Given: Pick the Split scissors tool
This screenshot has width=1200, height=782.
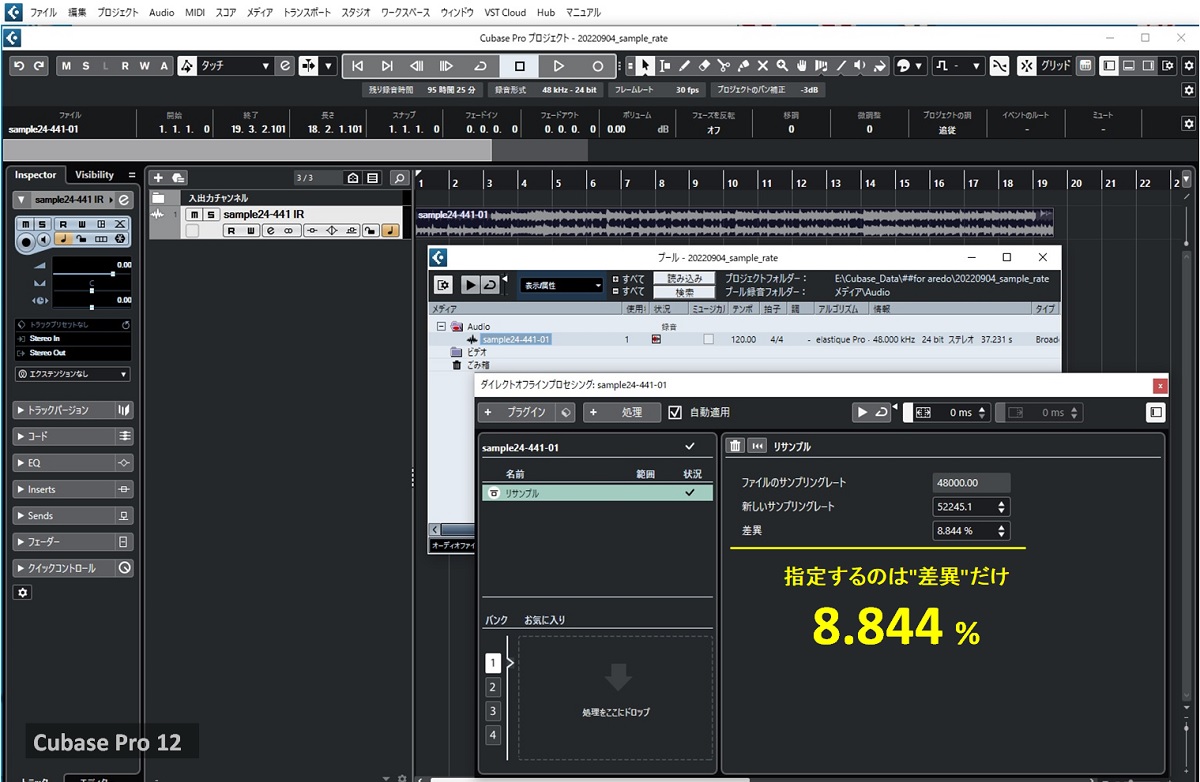Looking at the screenshot, I should coord(724,66).
